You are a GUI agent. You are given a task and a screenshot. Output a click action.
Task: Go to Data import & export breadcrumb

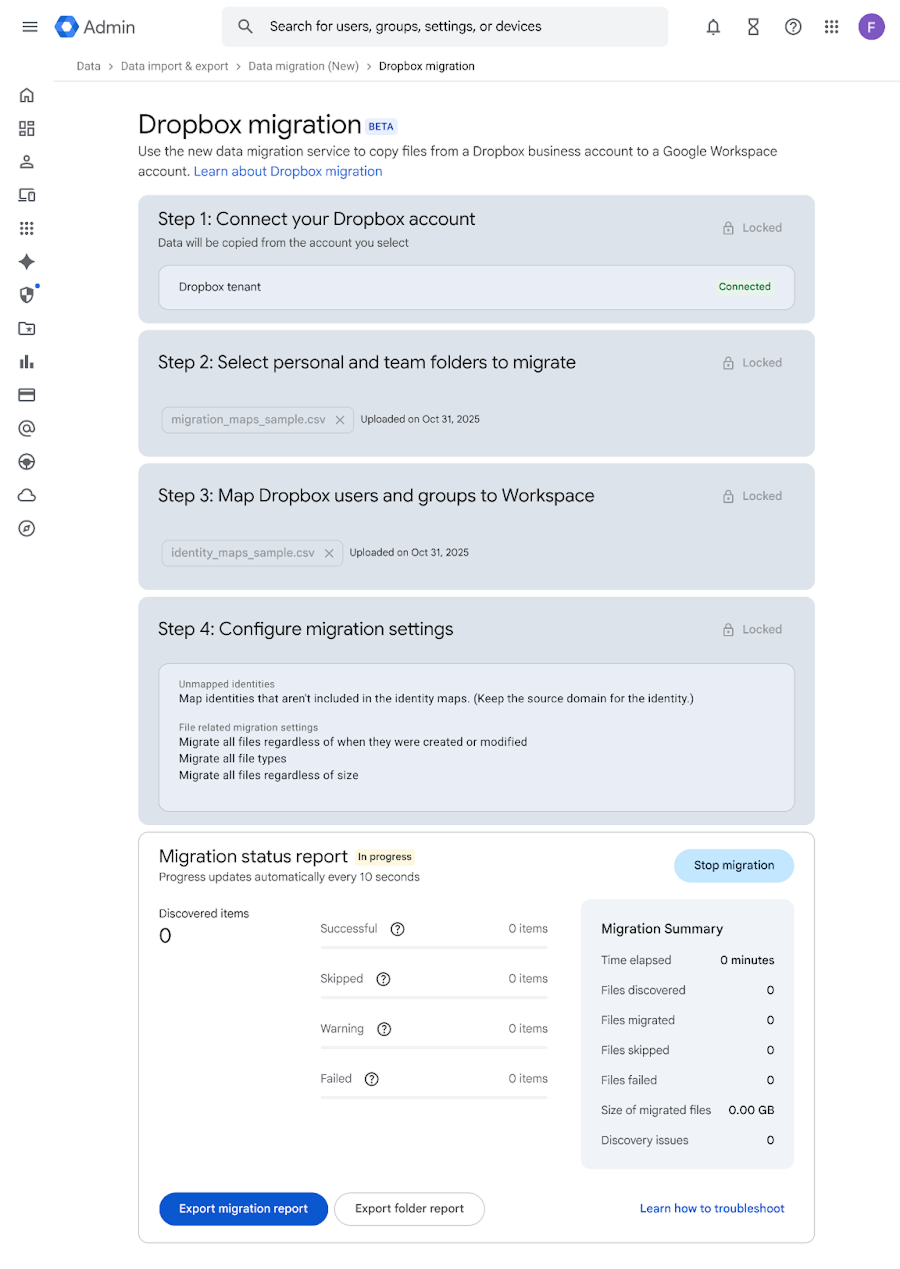click(x=175, y=66)
